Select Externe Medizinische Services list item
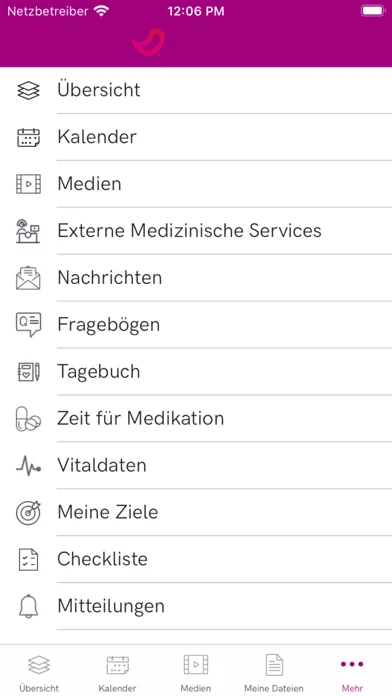Image resolution: width=392 pixels, height=696 pixels. pyautogui.click(x=196, y=231)
